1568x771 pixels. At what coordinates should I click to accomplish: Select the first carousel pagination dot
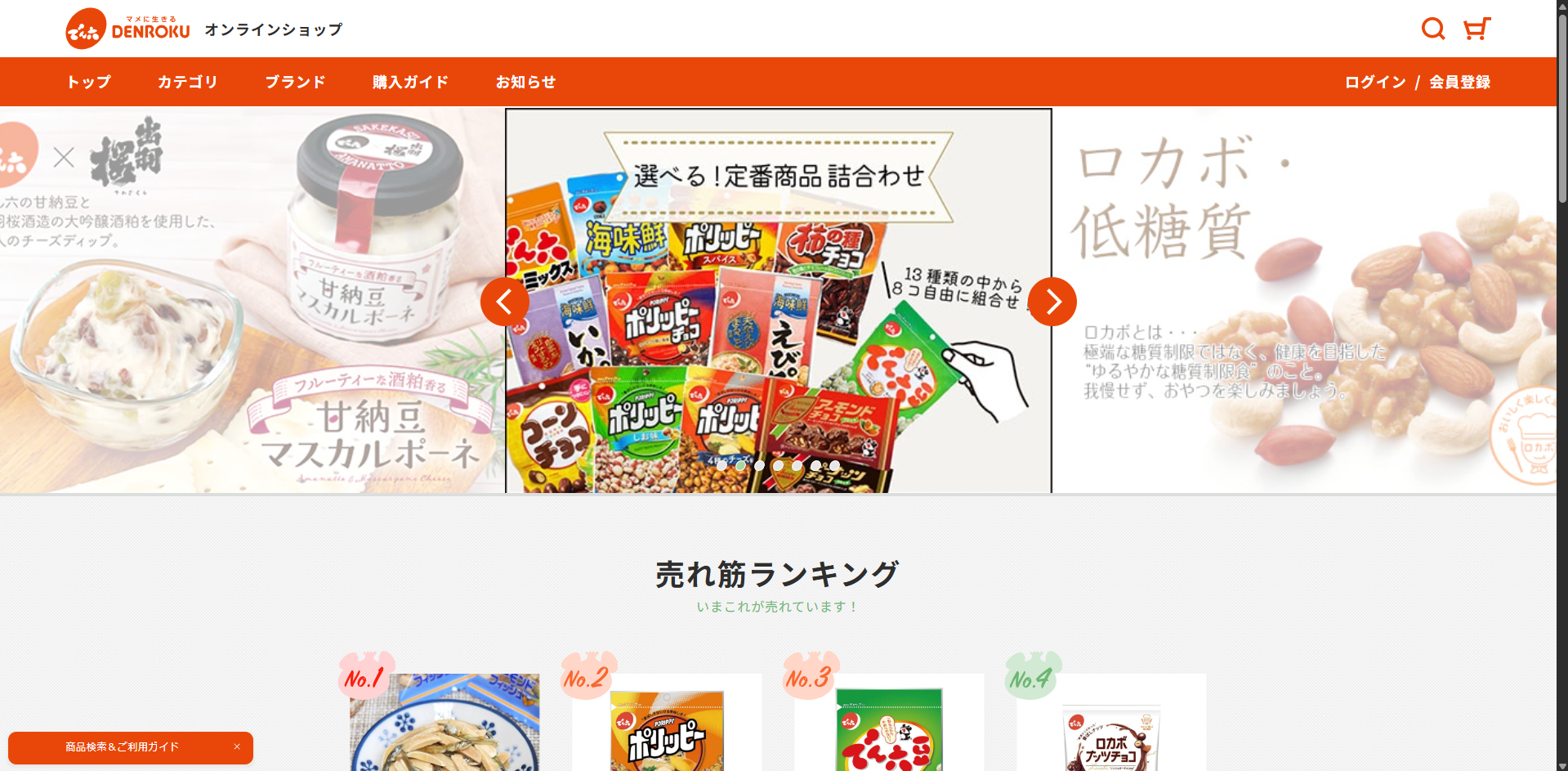click(x=722, y=465)
